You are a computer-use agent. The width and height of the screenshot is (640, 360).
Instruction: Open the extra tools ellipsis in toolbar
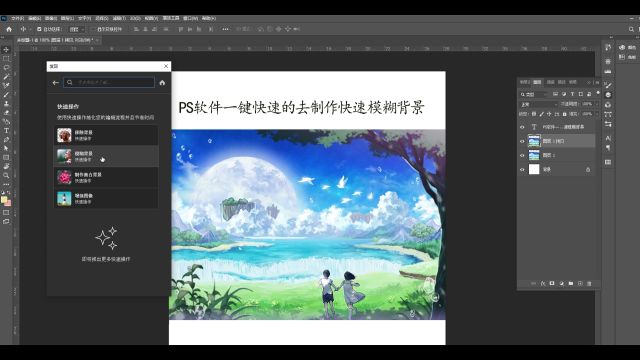6,184
